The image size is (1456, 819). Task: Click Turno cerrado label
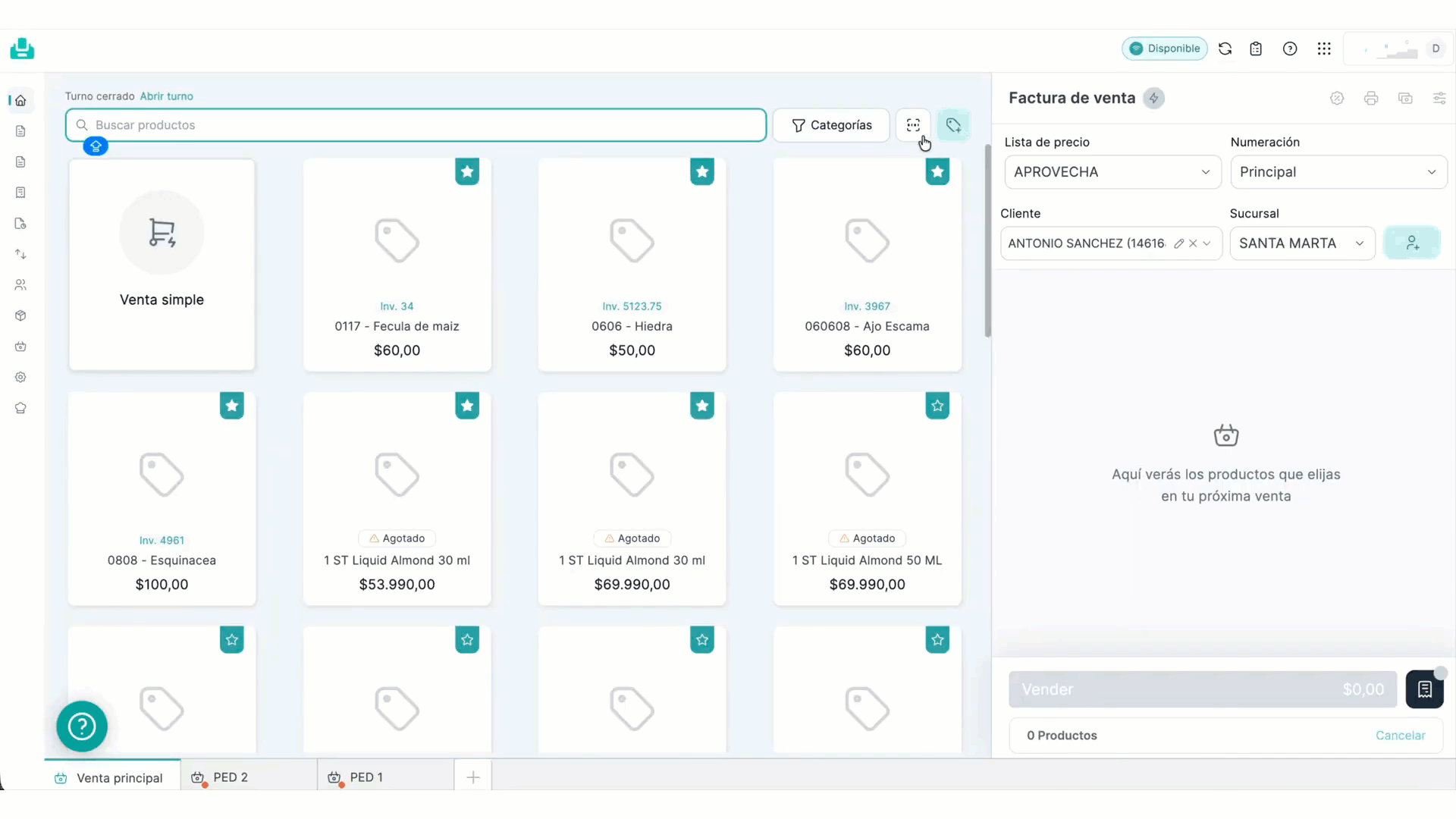[x=99, y=96]
